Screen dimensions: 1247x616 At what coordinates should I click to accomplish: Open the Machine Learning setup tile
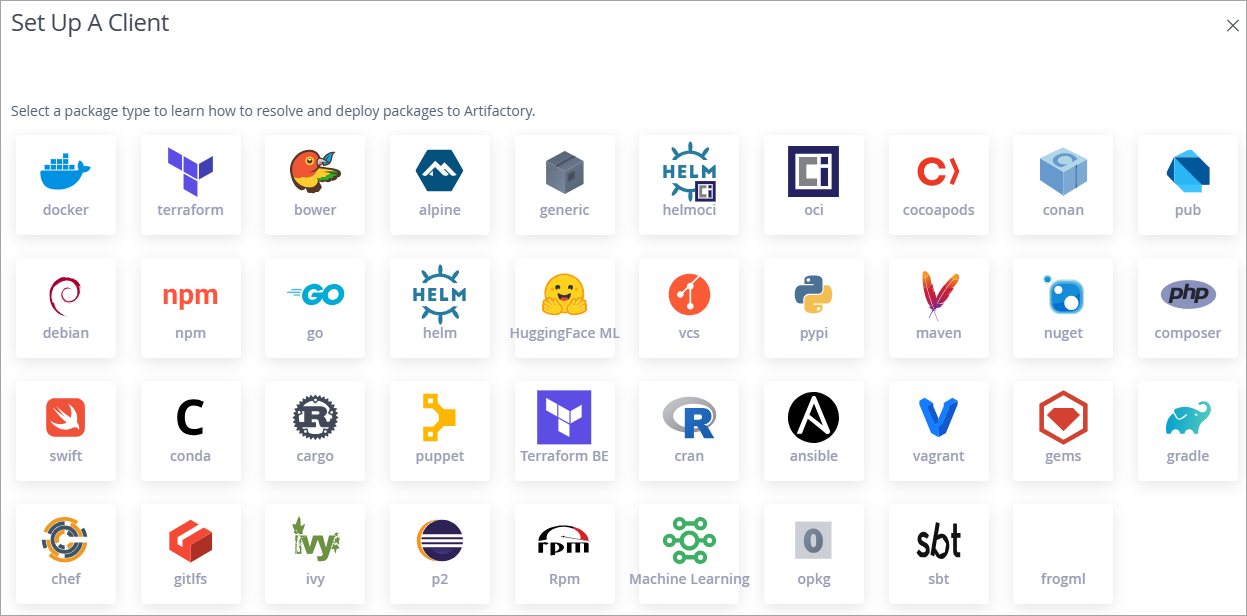(688, 553)
